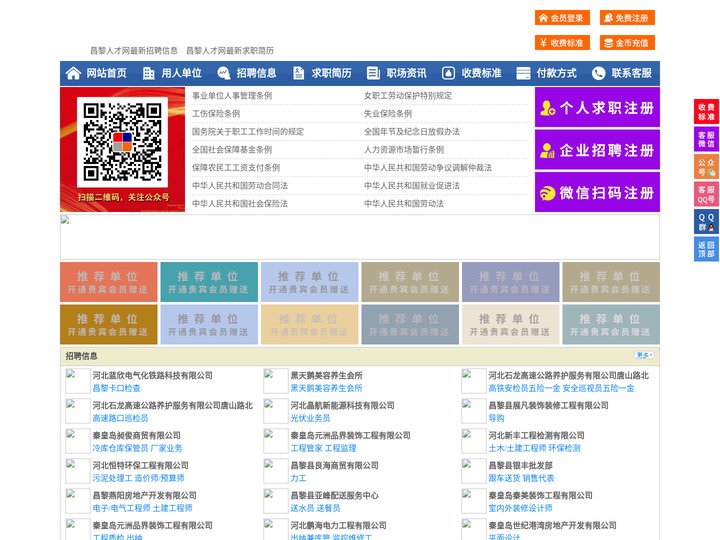This screenshot has width=720, height=540.
Task: Open the 昌黎卡口检查 job link
Action: [117, 388]
